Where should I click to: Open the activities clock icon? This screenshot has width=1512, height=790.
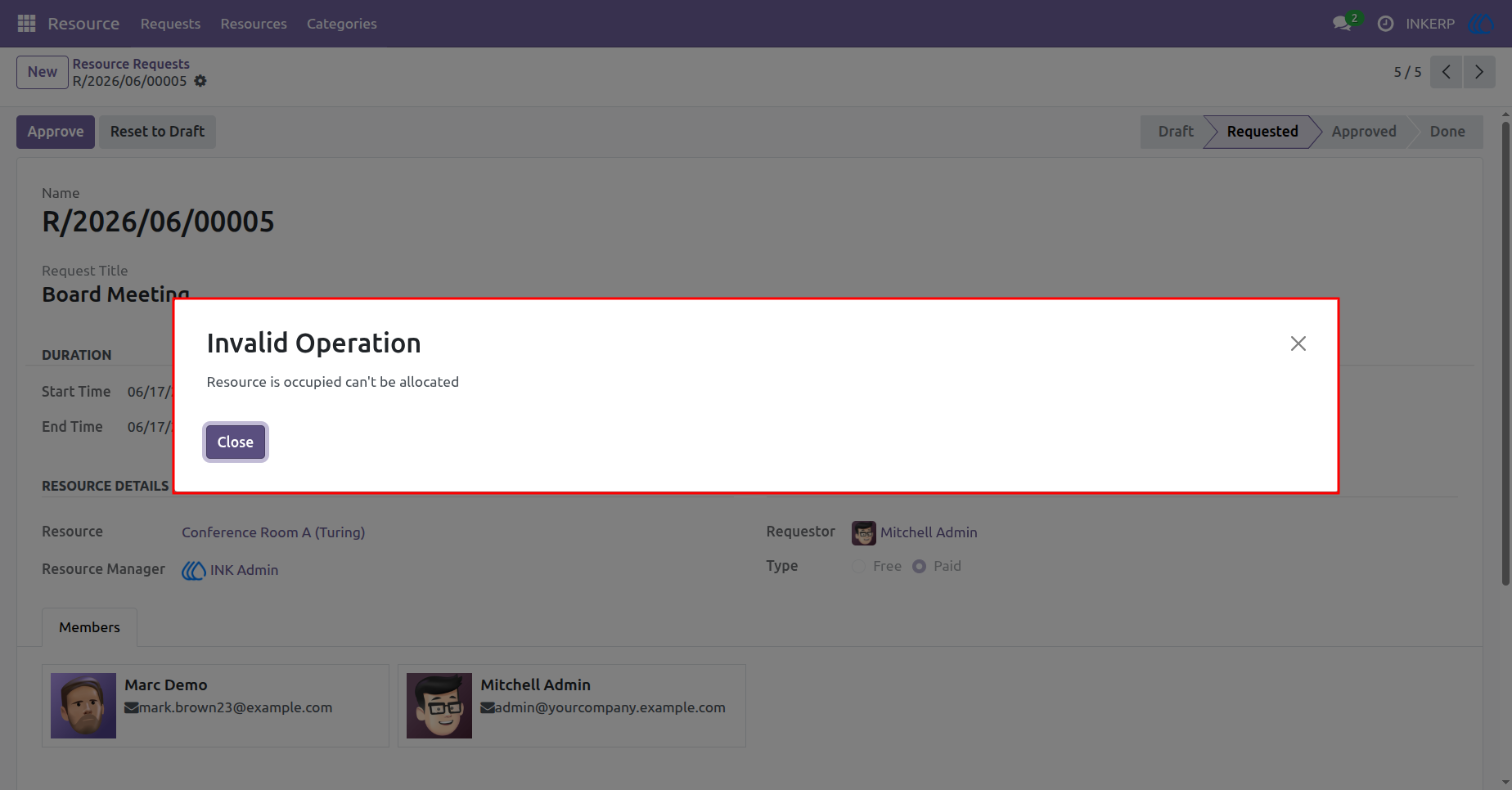tap(1385, 24)
